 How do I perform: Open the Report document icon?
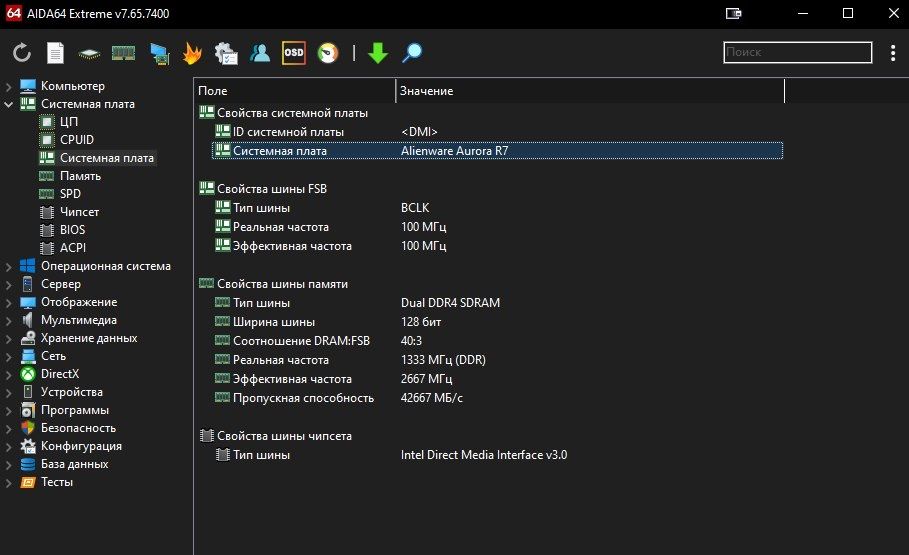pos(55,53)
